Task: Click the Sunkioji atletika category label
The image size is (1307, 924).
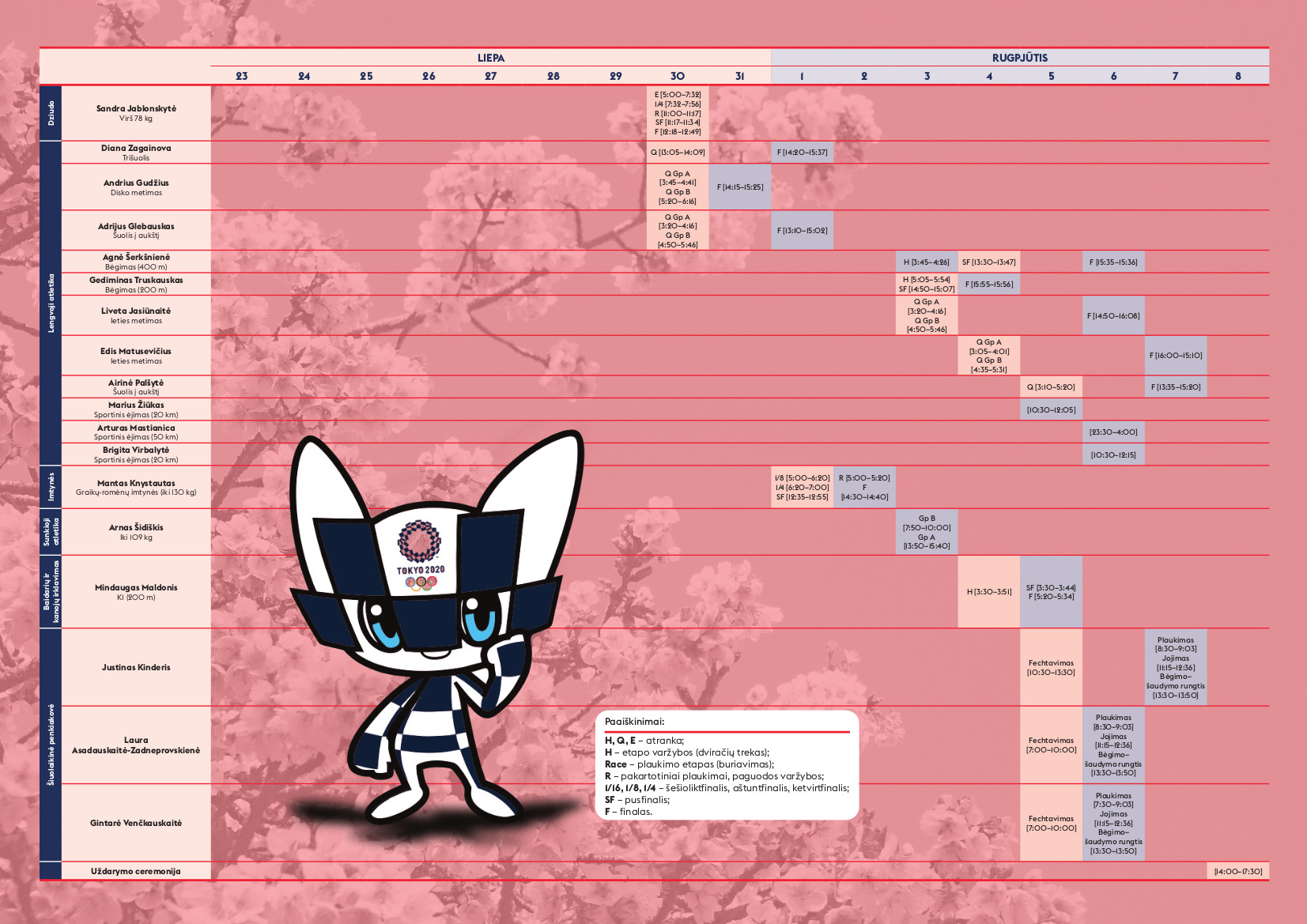Action: (x=51, y=532)
